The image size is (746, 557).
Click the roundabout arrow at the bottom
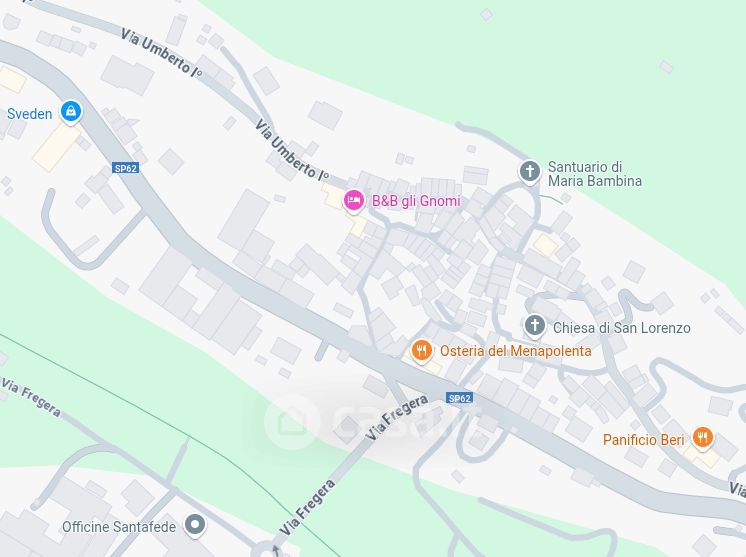pyautogui.click(x=275, y=551)
